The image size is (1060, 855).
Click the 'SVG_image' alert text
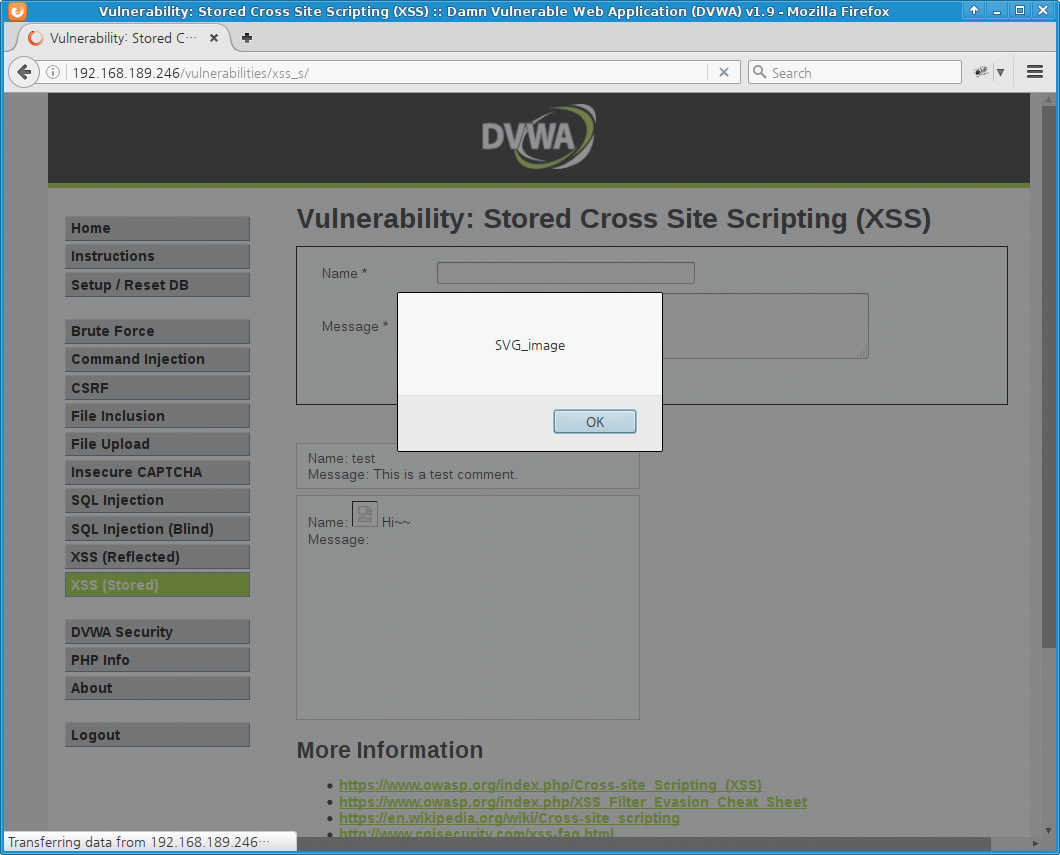click(529, 345)
